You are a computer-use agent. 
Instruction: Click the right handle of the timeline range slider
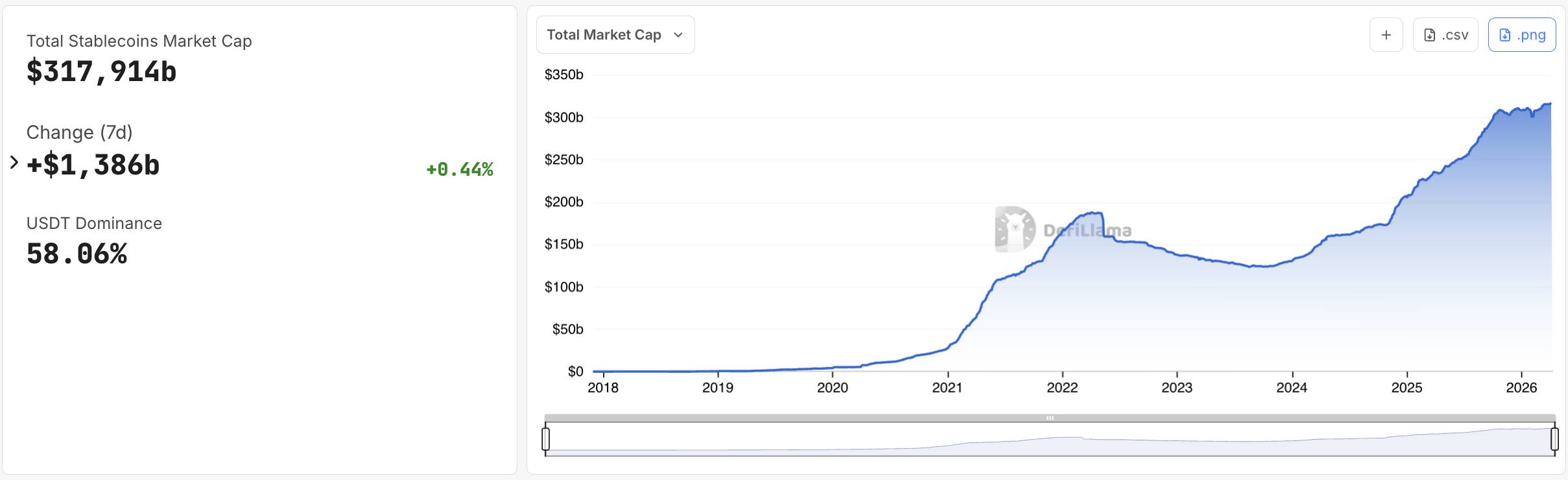coord(1556,438)
